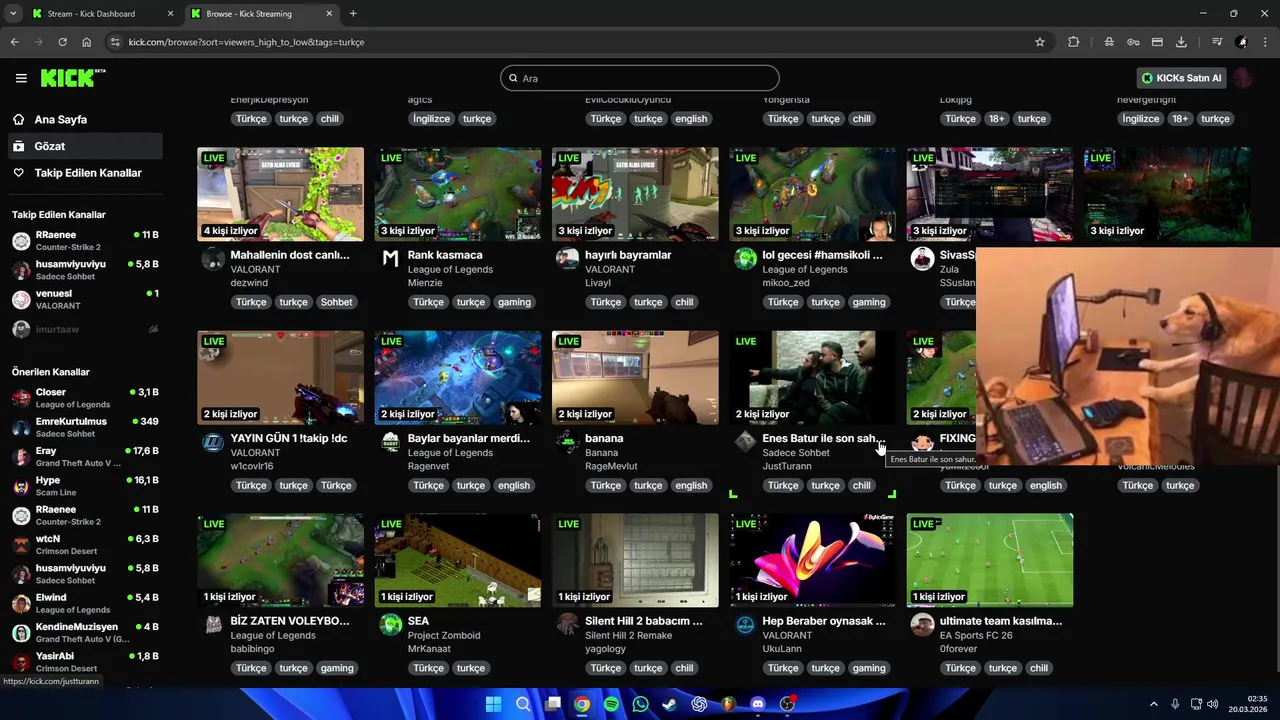
Task: Open the Chrome extensions puzzle icon
Action: pos(1074,42)
